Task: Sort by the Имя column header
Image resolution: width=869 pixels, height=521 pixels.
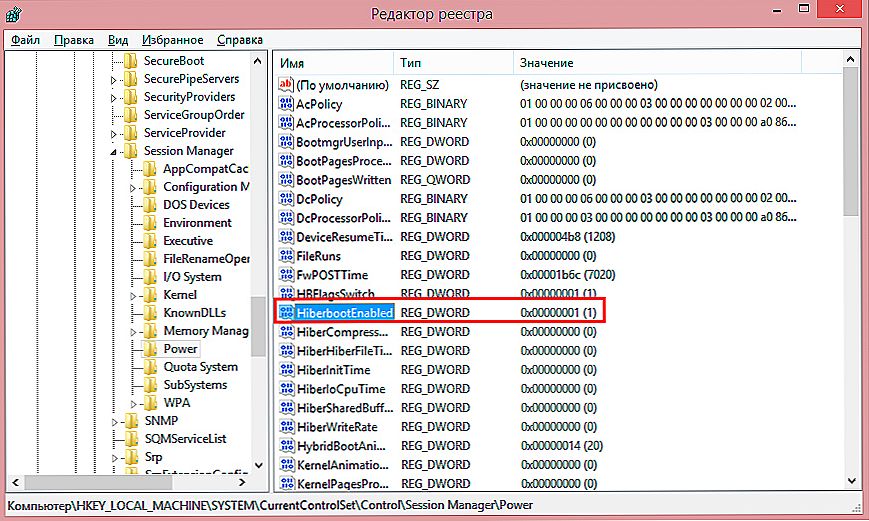Action: [x=334, y=63]
